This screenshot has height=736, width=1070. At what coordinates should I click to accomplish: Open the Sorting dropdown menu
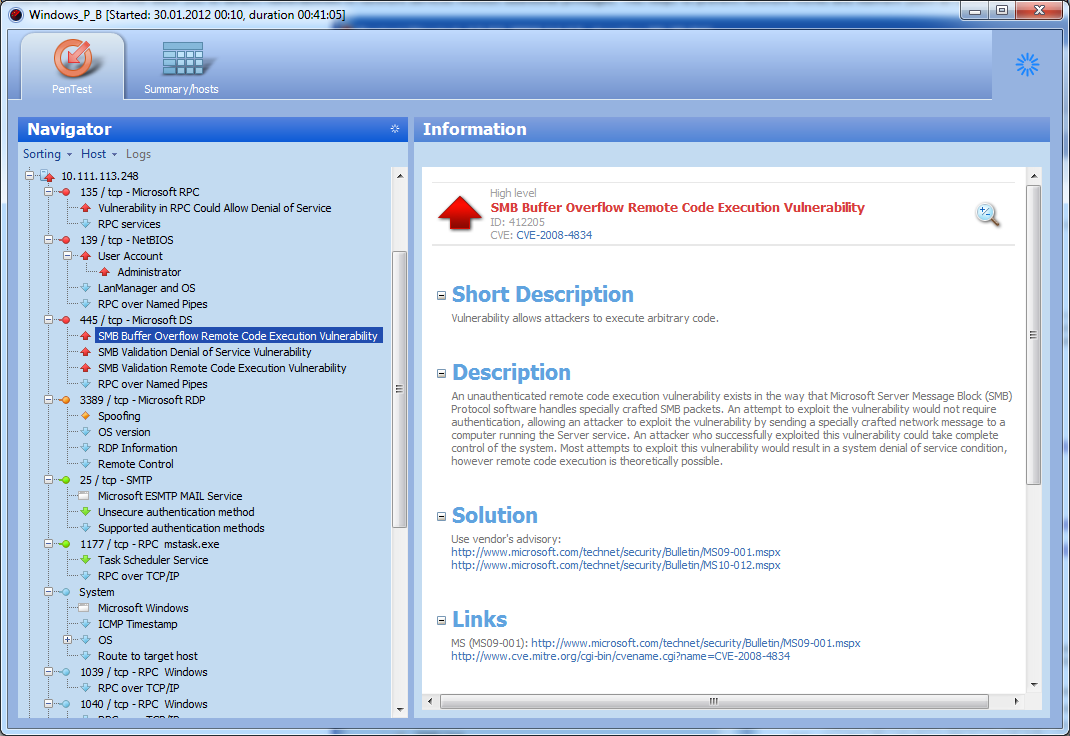coord(46,153)
